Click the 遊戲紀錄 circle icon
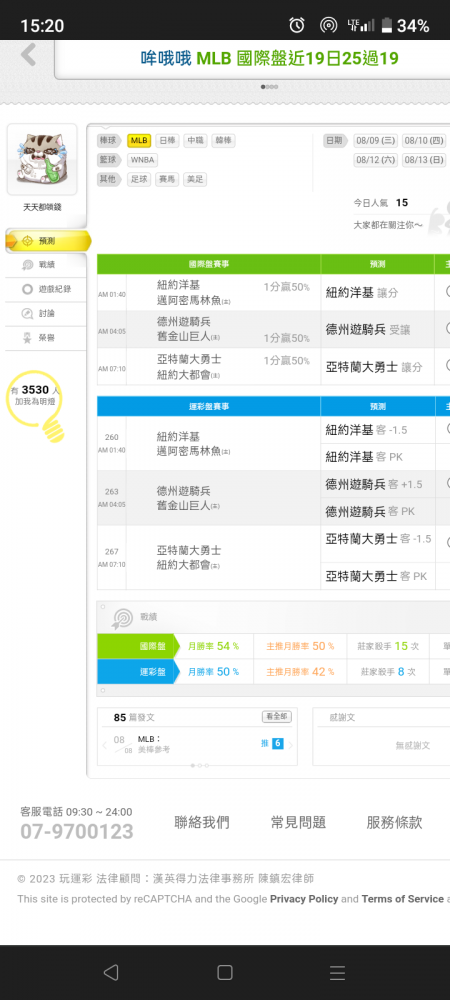The width and height of the screenshot is (450, 1000). point(27,289)
